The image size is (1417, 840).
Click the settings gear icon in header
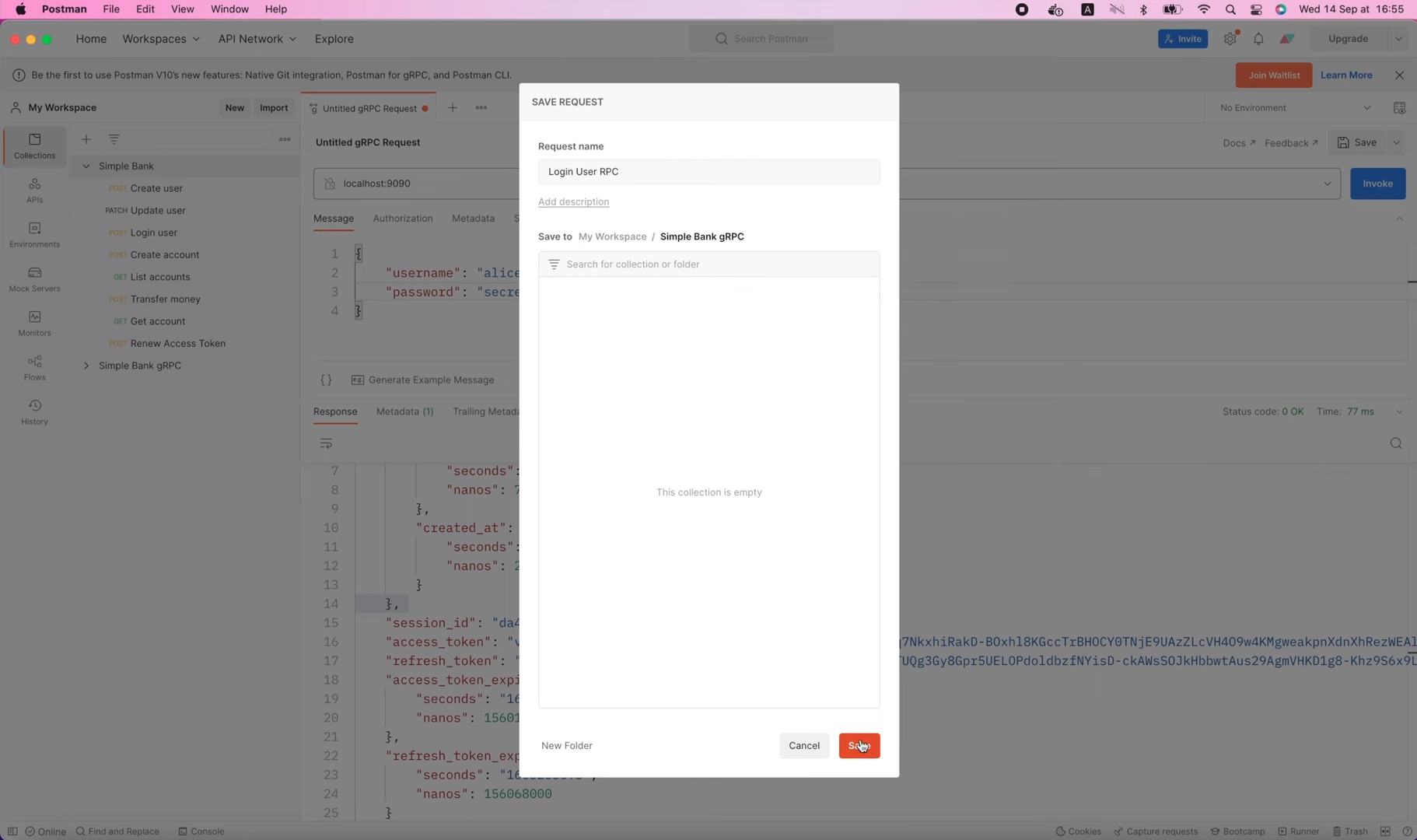click(1230, 39)
